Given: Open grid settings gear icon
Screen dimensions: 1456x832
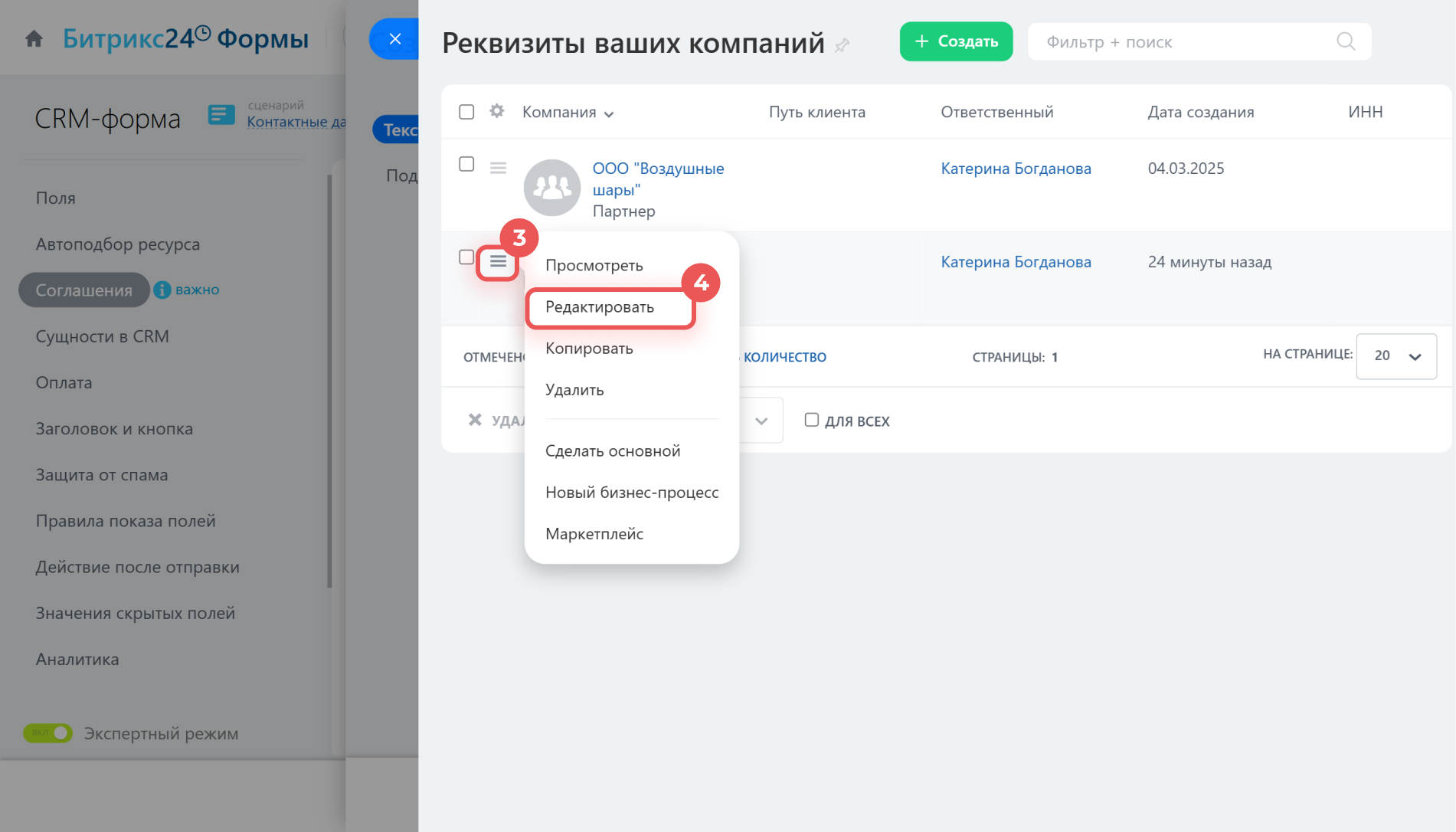Looking at the screenshot, I should (497, 111).
